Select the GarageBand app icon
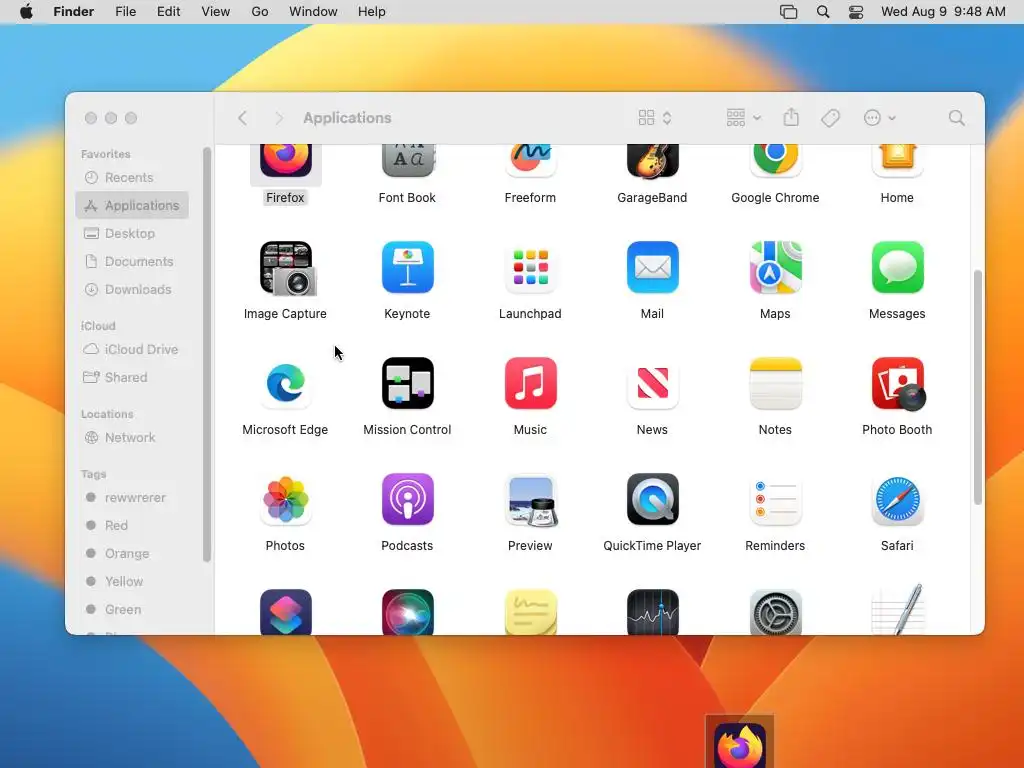Viewport: 1024px width, 768px height. click(x=652, y=161)
